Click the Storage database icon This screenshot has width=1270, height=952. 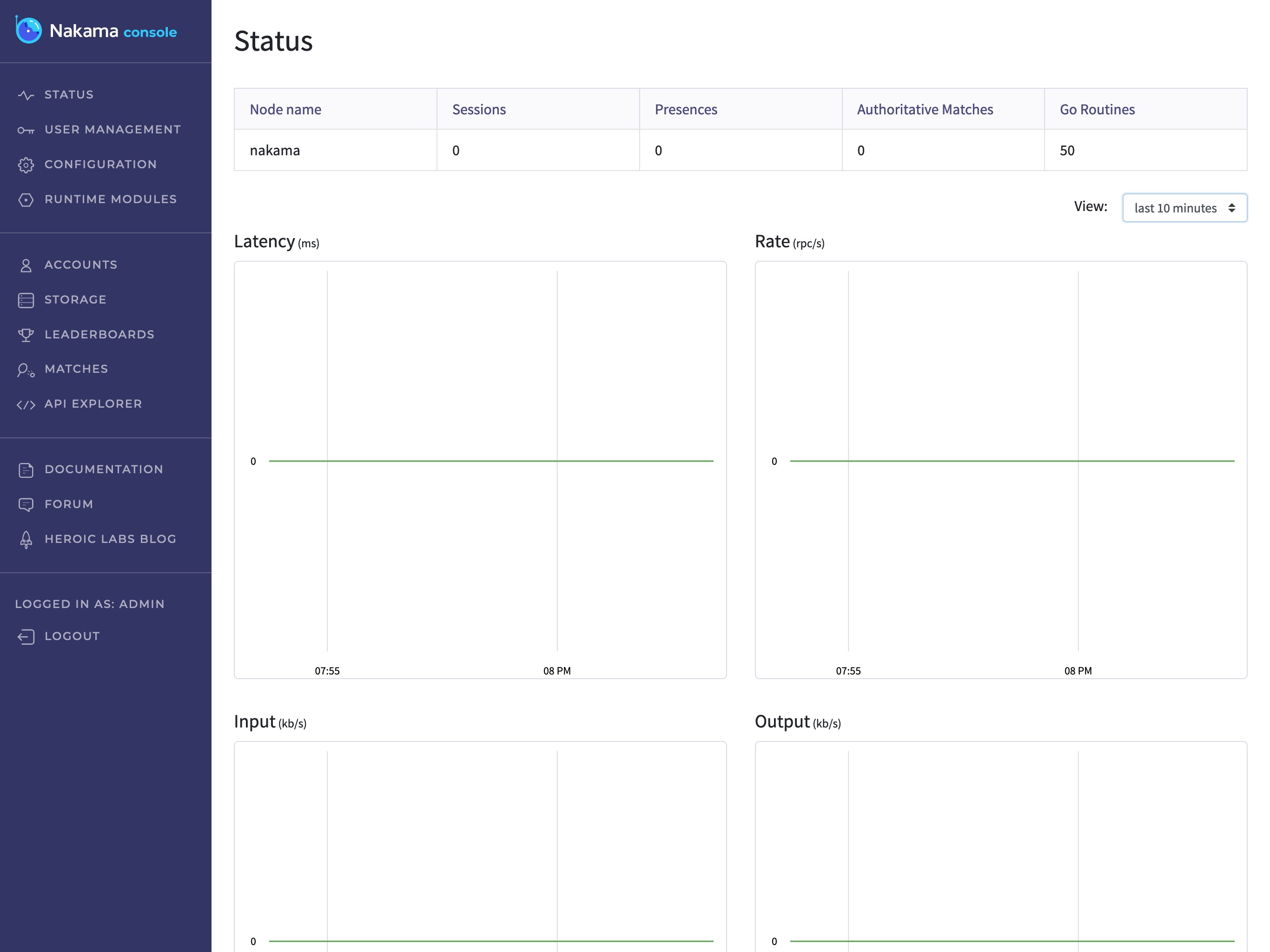pos(26,300)
